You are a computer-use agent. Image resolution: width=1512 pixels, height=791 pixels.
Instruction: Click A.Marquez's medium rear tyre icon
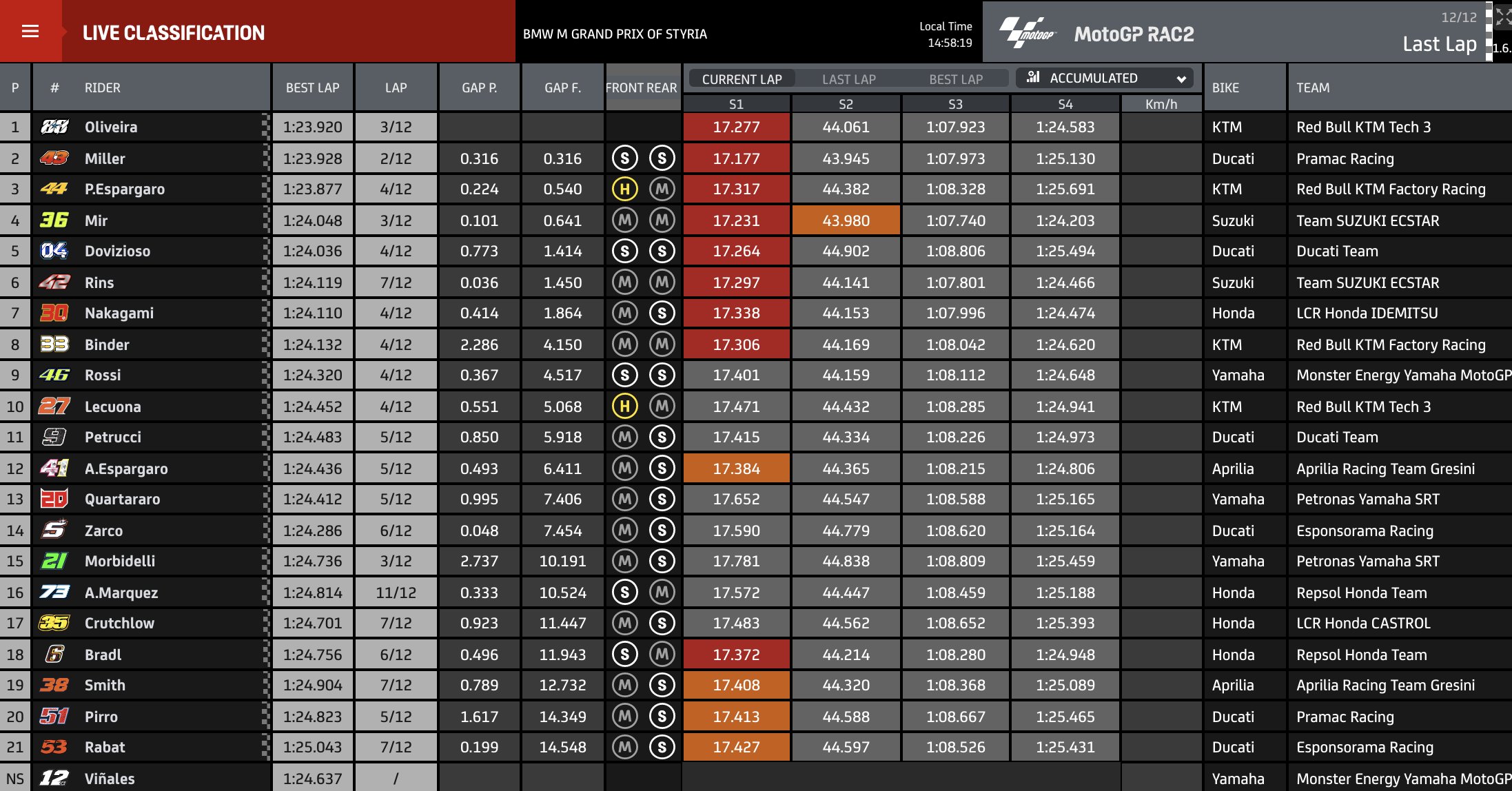662,592
